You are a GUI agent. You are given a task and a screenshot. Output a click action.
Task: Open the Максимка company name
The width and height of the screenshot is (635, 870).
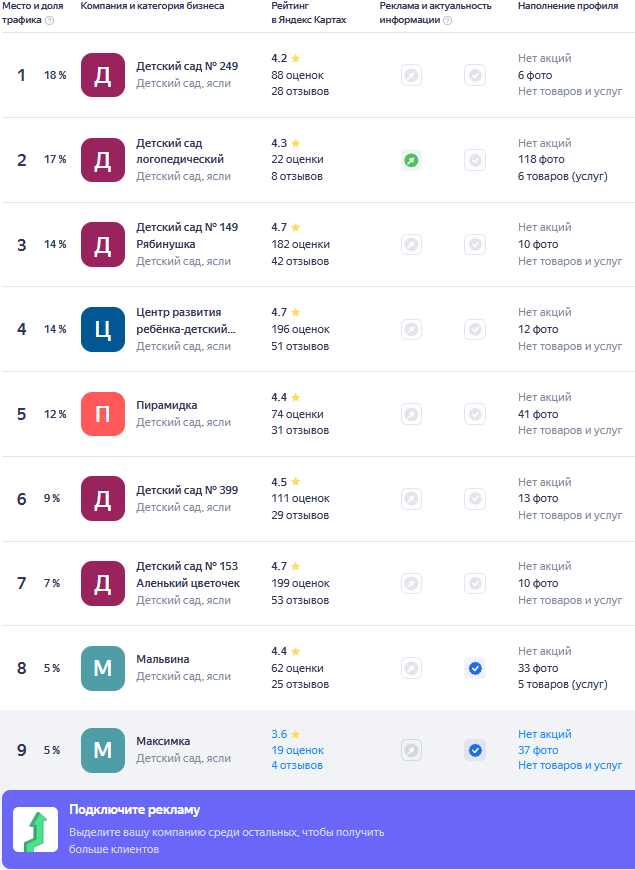coord(163,742)
